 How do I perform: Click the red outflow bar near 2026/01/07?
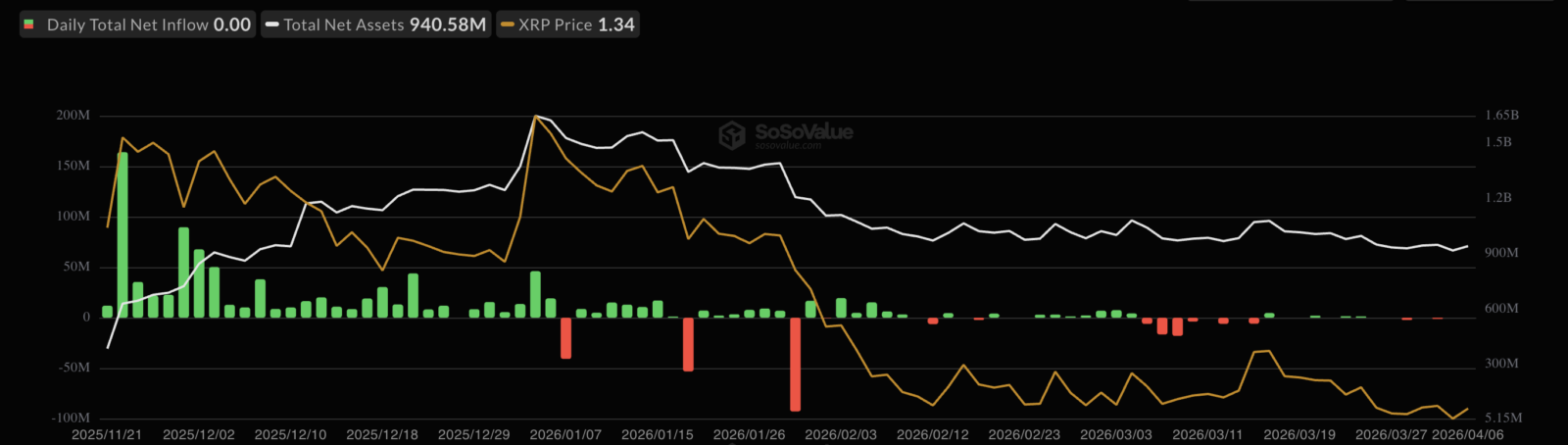tap(566, 337)
